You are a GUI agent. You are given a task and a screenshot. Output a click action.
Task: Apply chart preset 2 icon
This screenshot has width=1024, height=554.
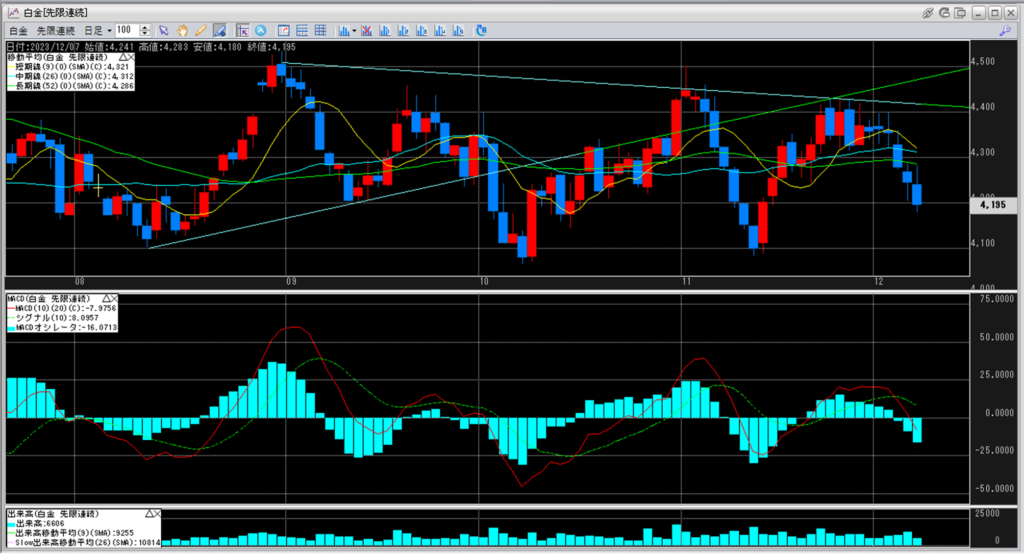(403, 31)
